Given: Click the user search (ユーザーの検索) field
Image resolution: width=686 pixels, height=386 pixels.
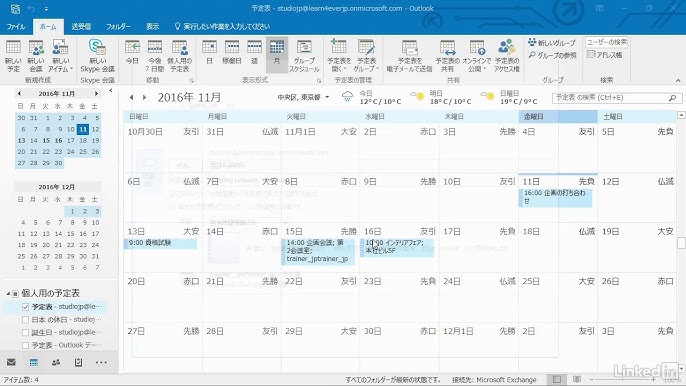Looking at the screenshot, I should tap(606, 42).
